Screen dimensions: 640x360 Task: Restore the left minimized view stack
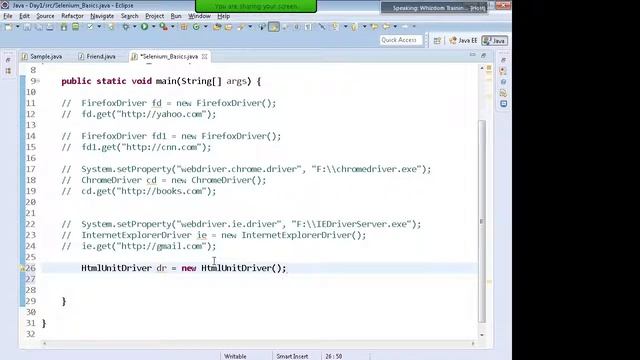pos(8,60)
